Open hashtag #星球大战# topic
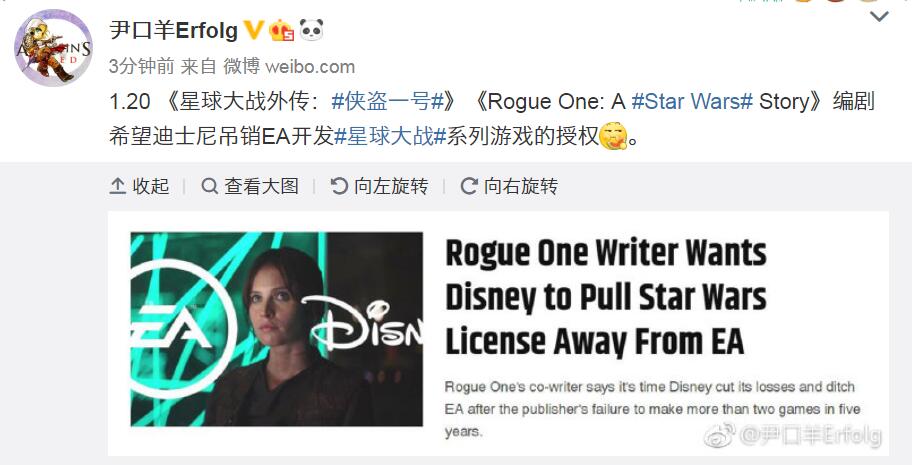The height and width of the screenshot is (465, 912). (390, 136)
